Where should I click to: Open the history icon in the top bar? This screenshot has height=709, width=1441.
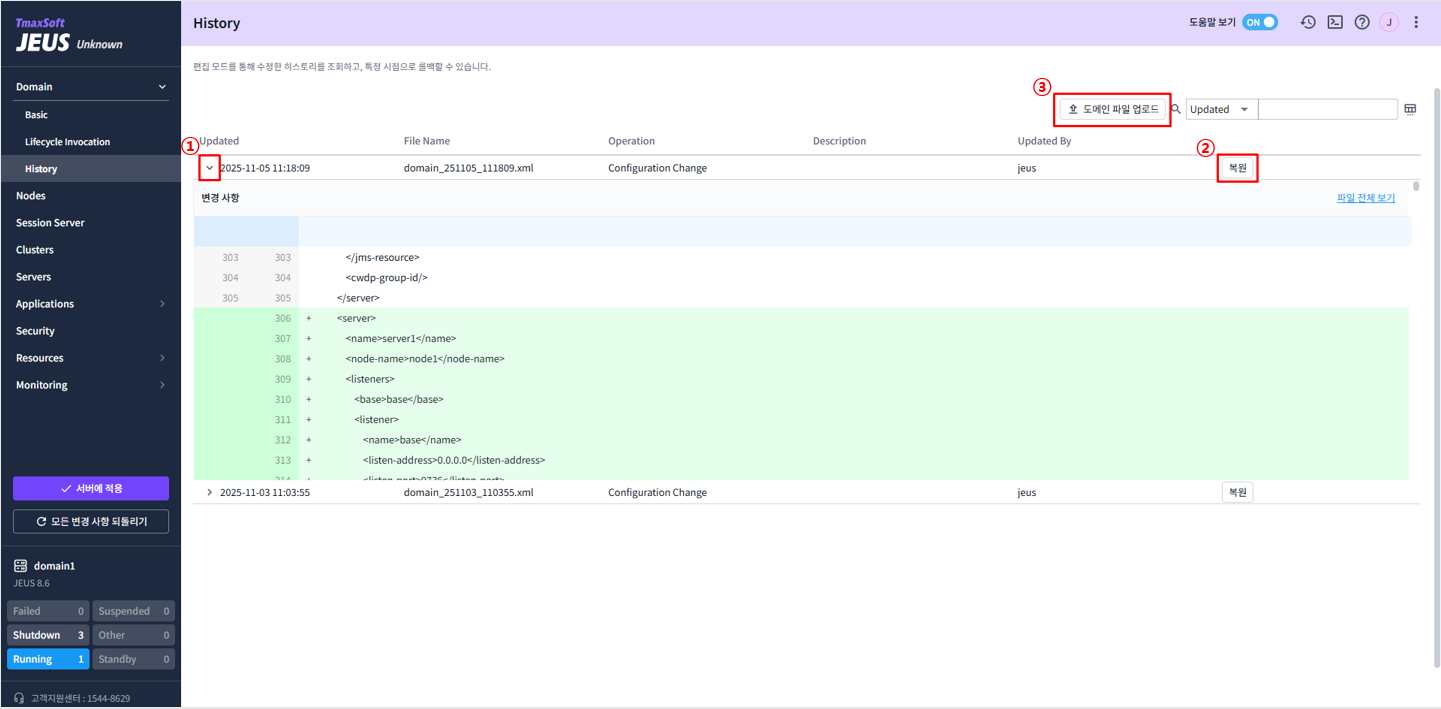(x=1308, y=21)
